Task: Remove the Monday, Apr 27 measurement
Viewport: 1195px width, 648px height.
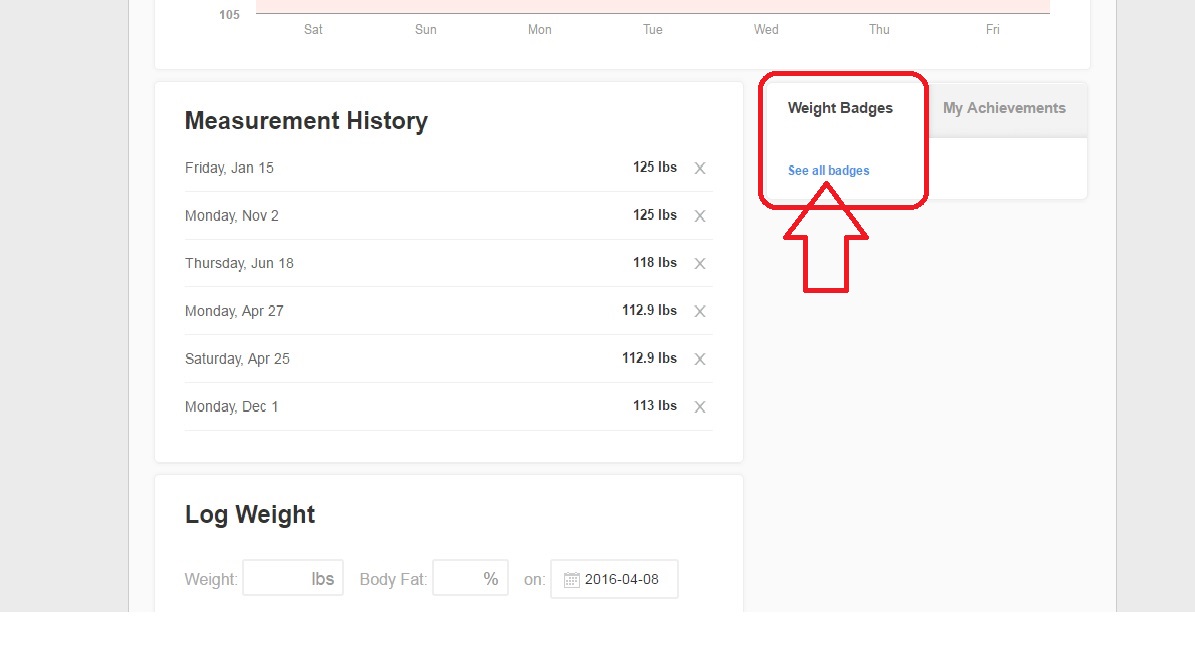Action: pyautogui.click(x=700, y=312)
